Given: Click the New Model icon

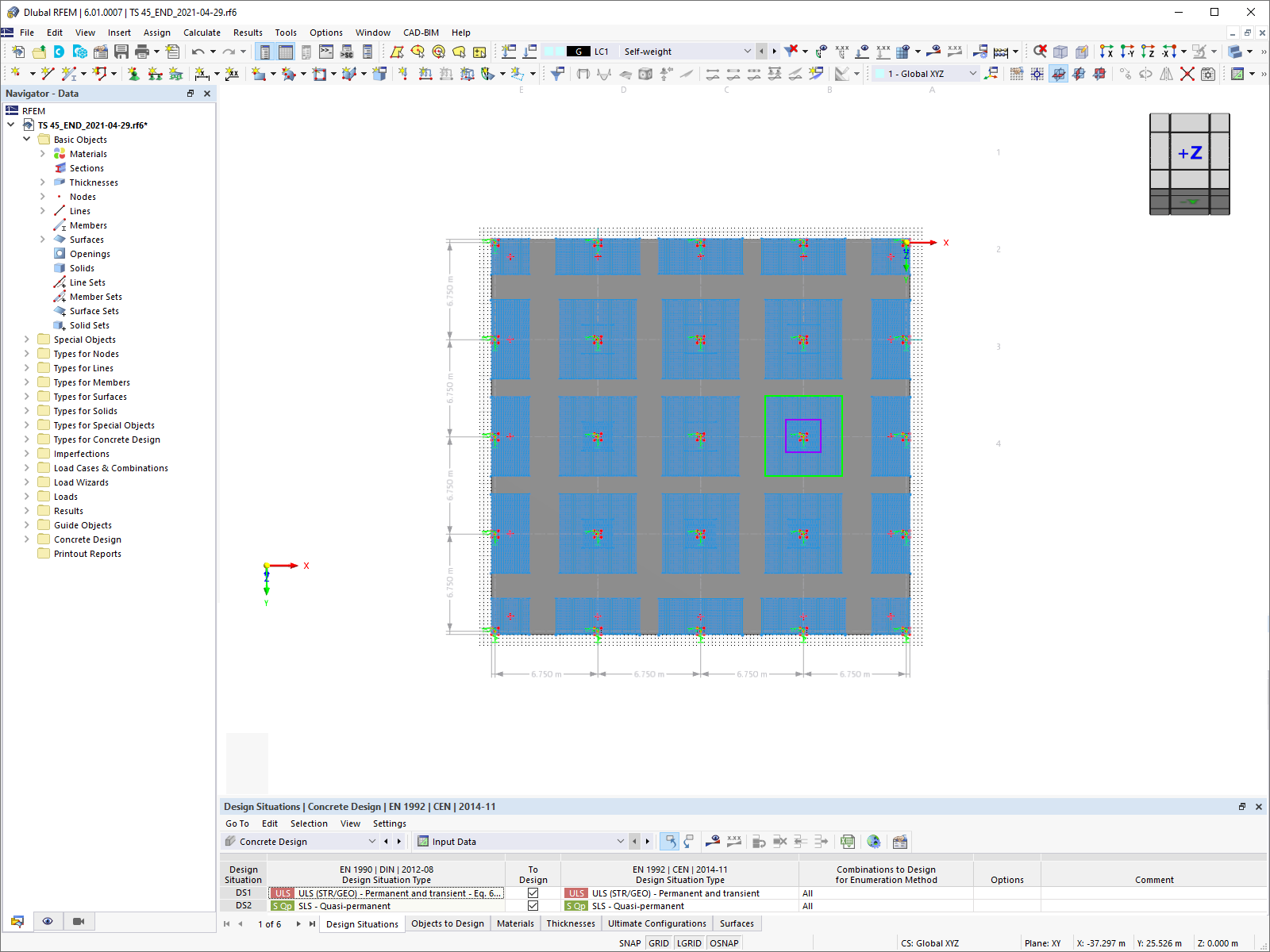Looking at the screenshot, I should coord(17,52).
